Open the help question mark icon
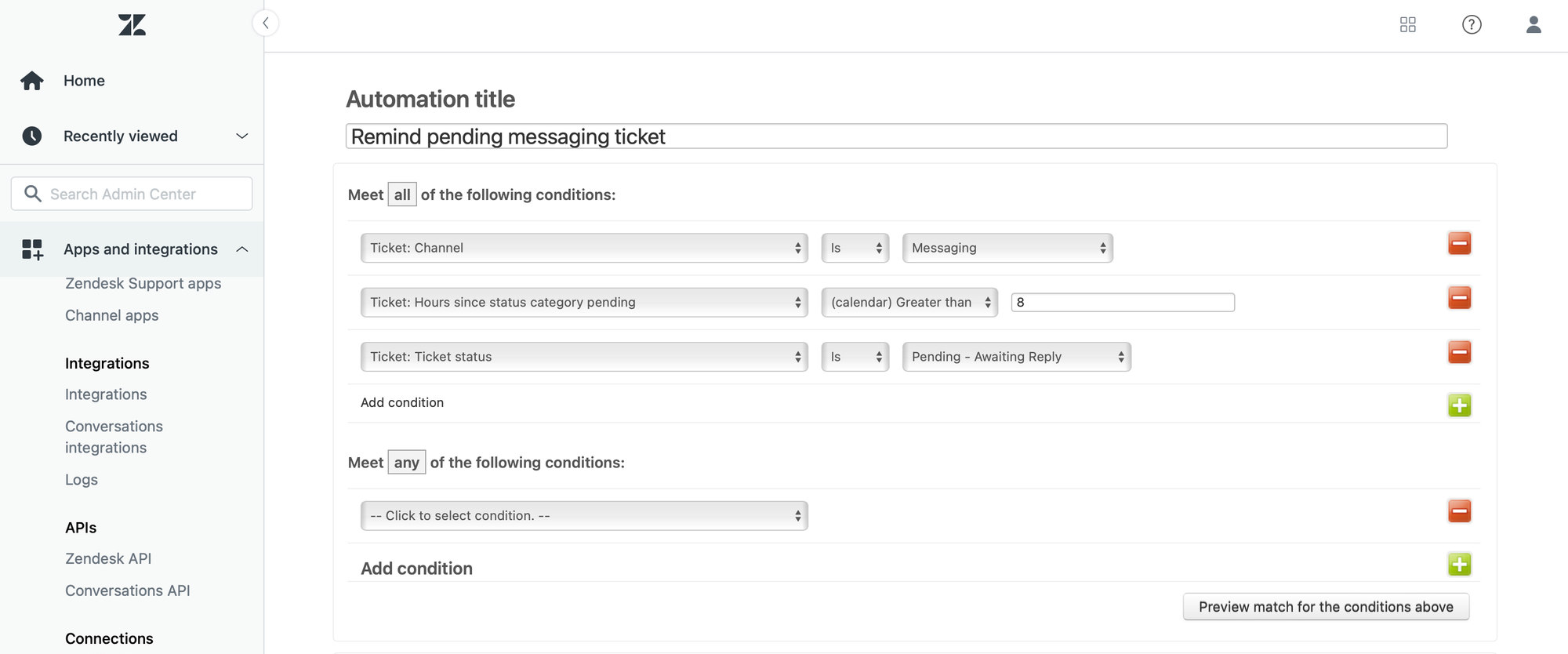Viewport: 1568px width, 654px height. (1472, 25)
